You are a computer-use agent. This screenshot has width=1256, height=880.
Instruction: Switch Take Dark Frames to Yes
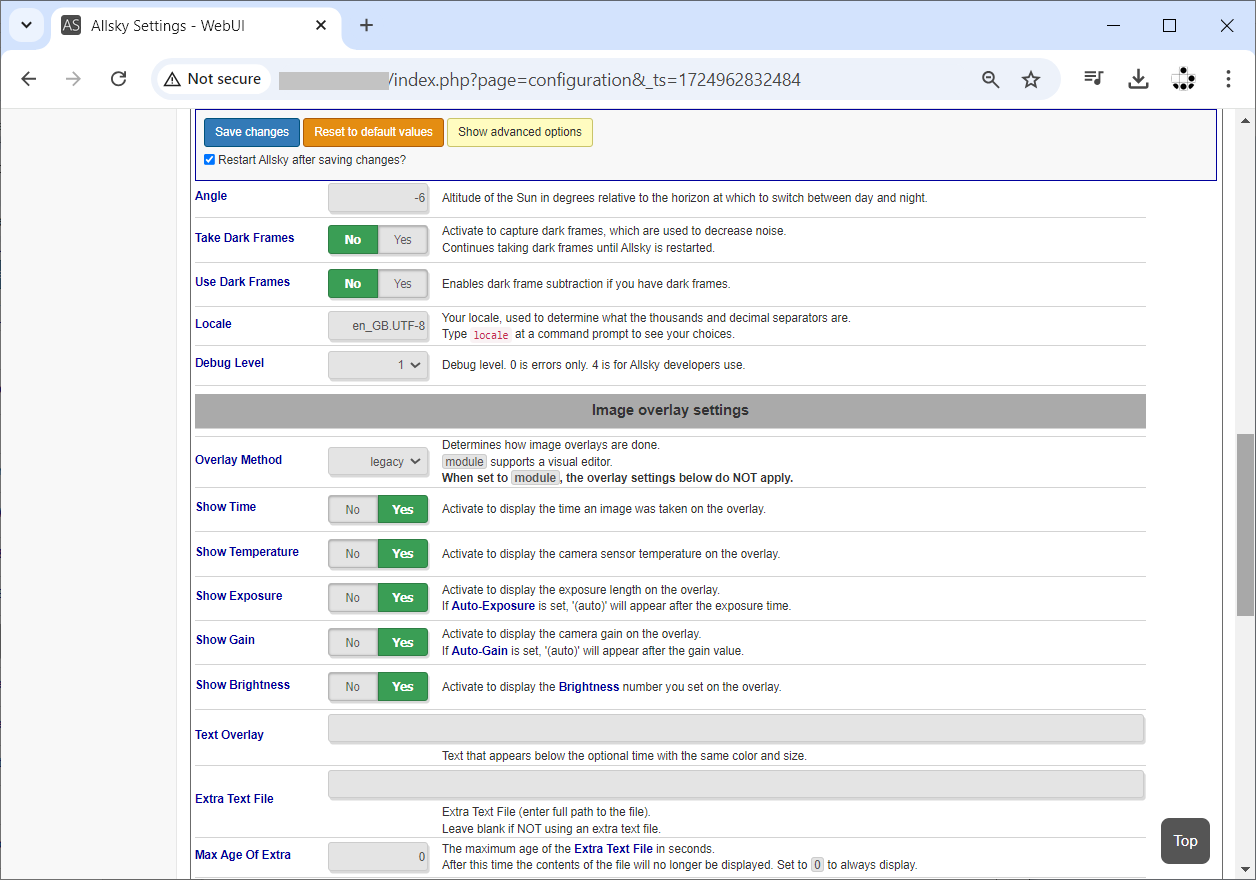pyautogui.click(x=403, y=240)
